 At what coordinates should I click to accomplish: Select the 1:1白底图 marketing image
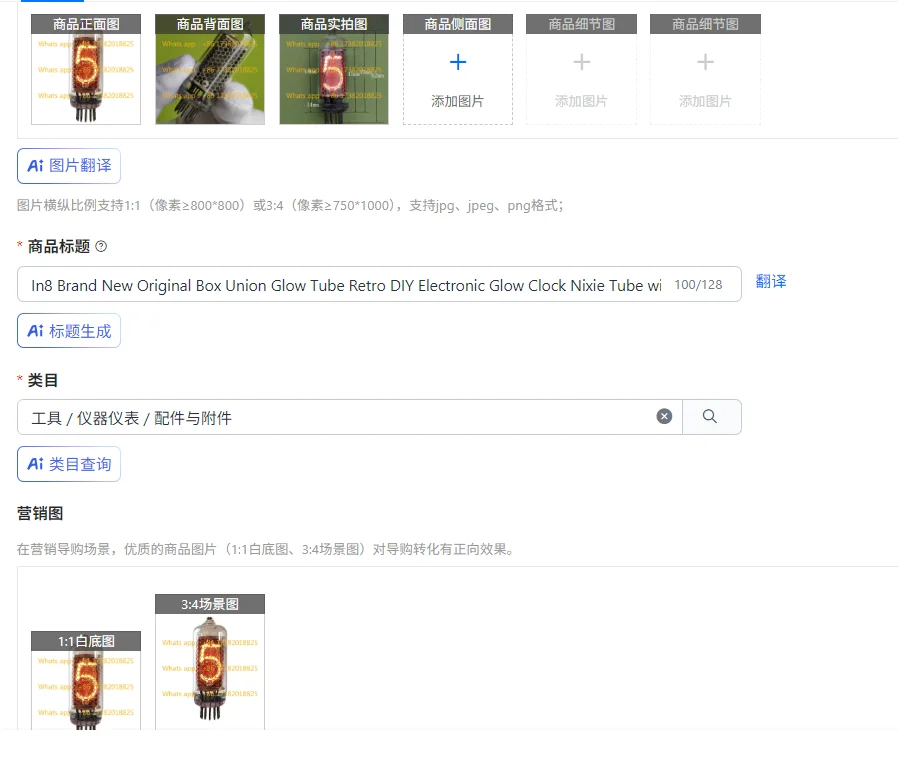pos(86,680)
